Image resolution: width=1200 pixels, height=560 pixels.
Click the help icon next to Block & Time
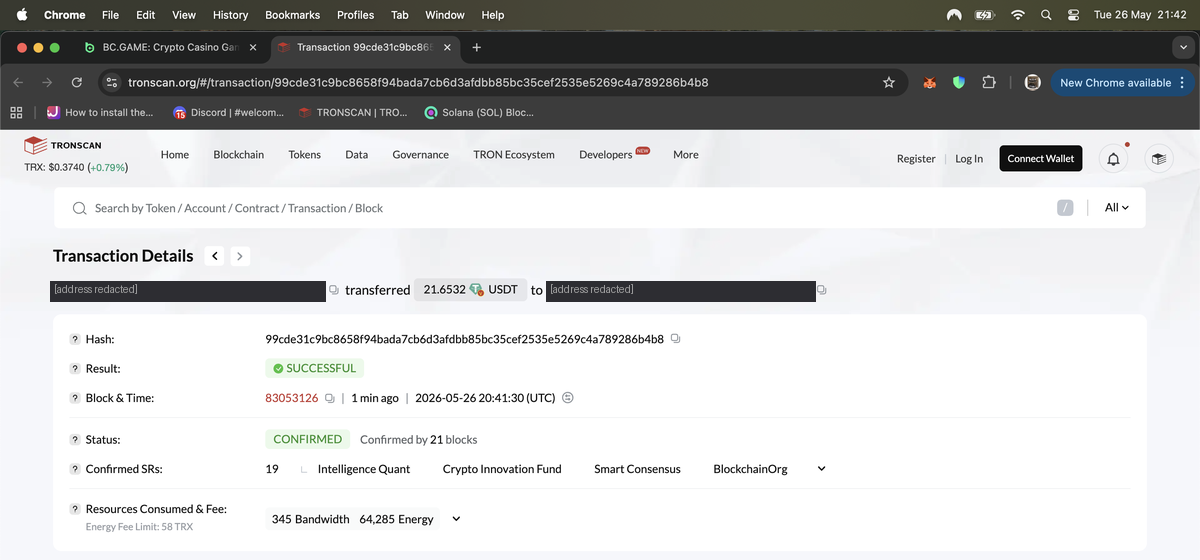click(x=75, y=398)
